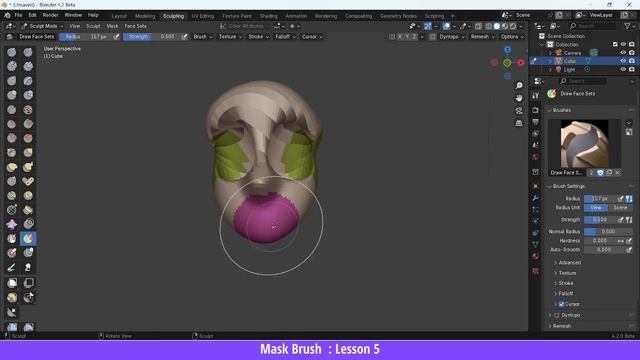The height and width of the screenshot is (360, 640).
Task: Click the hand pan view gizmo
Action: 519,98
